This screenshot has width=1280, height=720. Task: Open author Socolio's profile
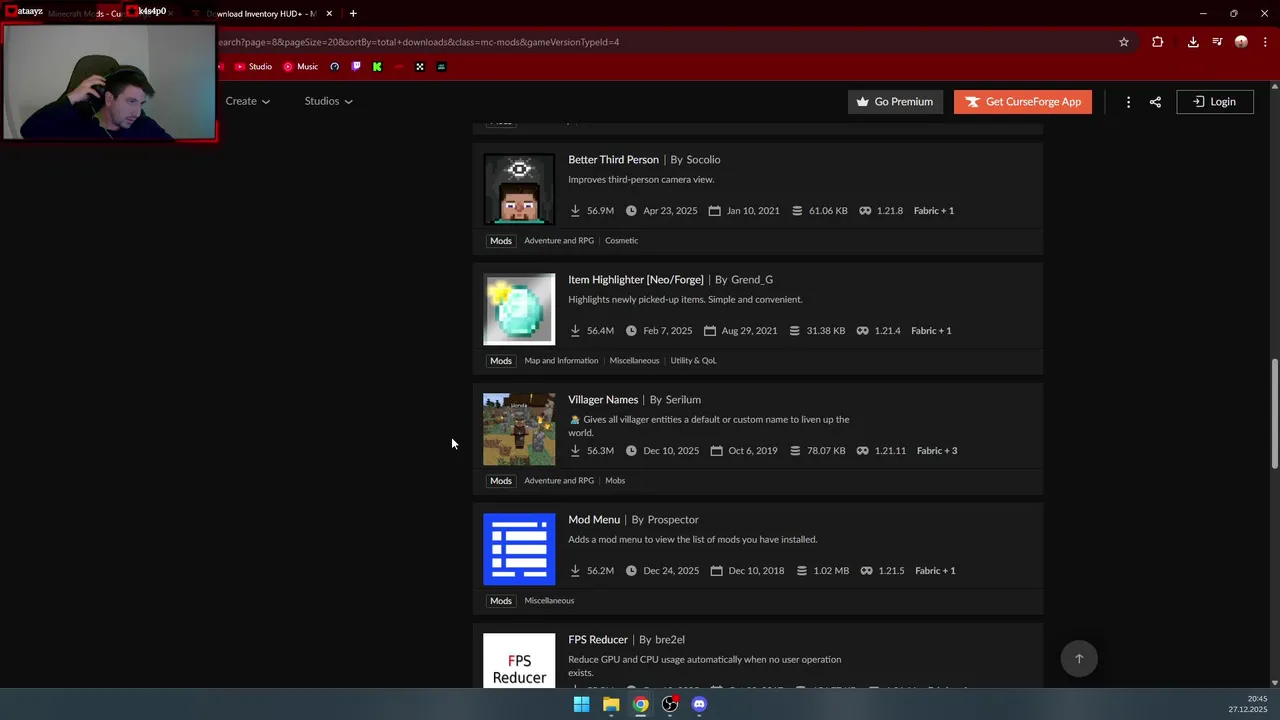[x=703, y=160]
